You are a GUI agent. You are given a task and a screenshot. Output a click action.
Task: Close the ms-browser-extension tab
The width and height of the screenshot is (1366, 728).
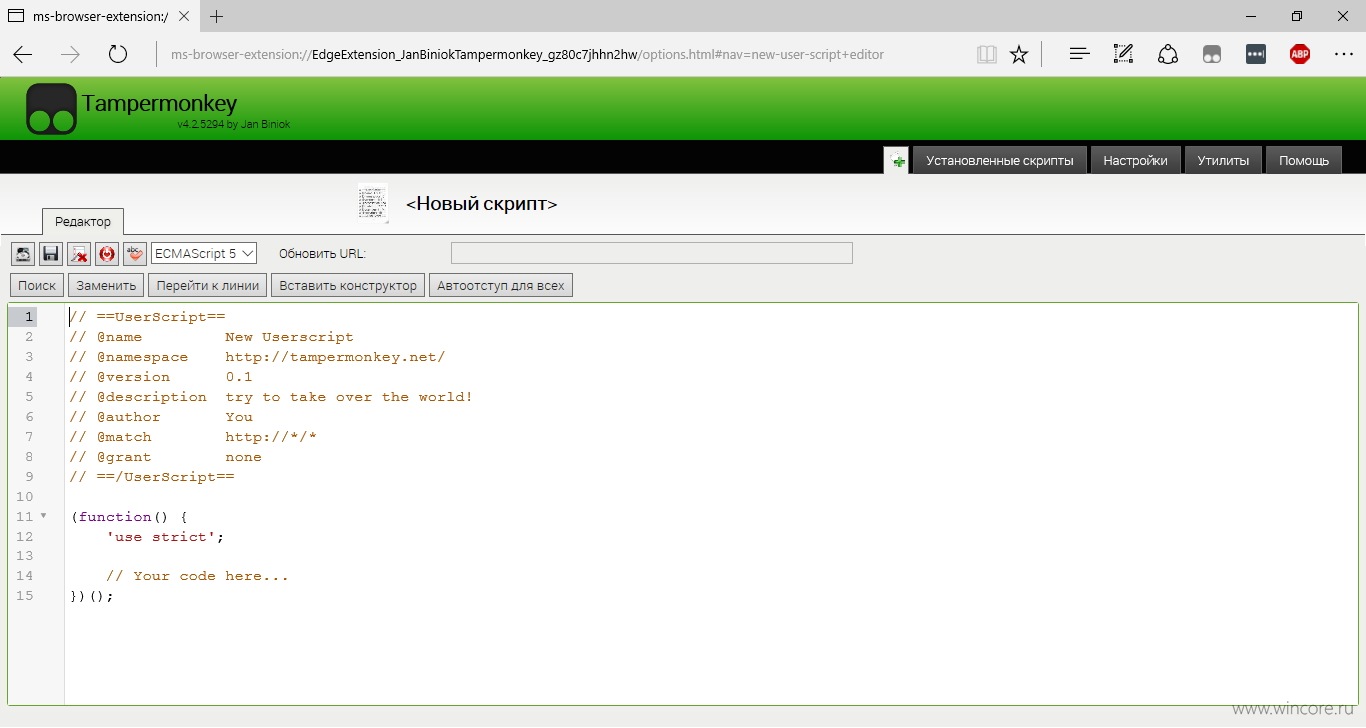[x=185, y=16]
